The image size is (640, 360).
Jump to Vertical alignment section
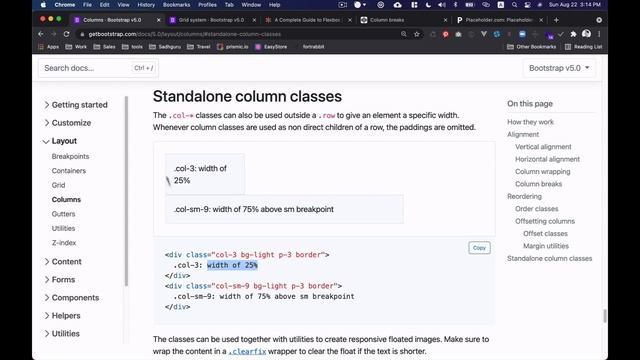[x=543, y=147]
